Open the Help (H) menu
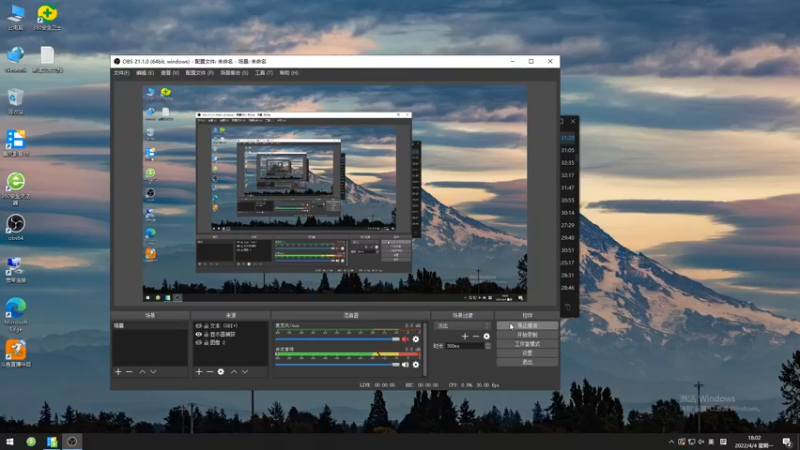The height and width of the screenshot is (450, 800). point(289,73)
